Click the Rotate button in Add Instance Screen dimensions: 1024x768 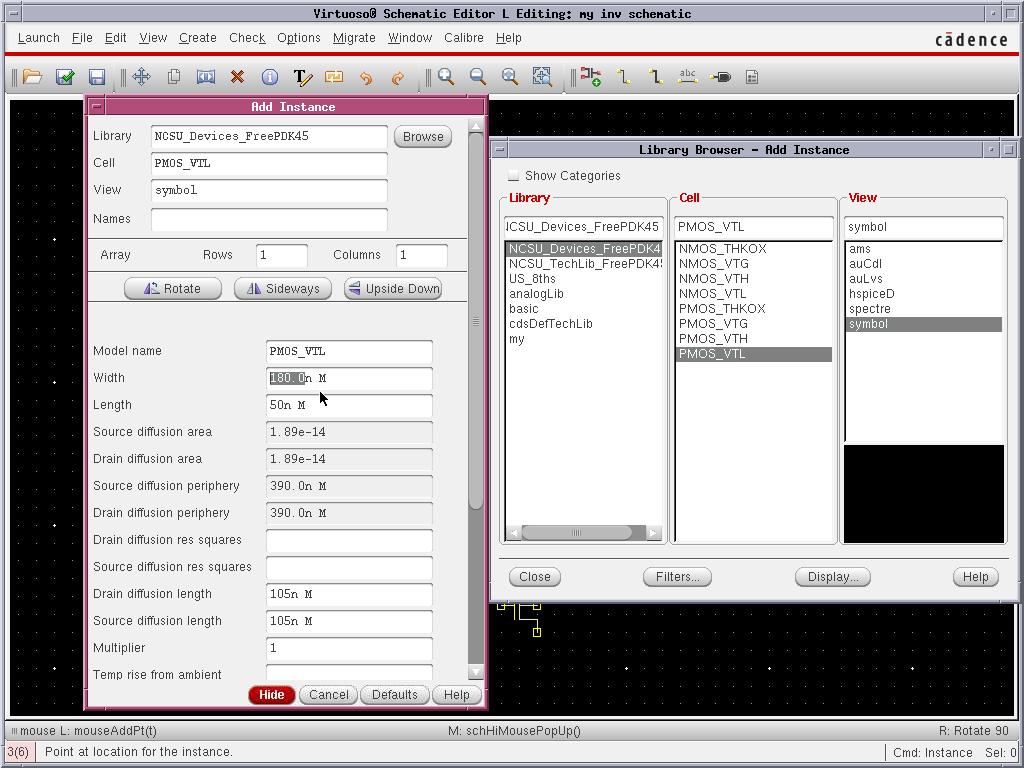pos(173,289)
